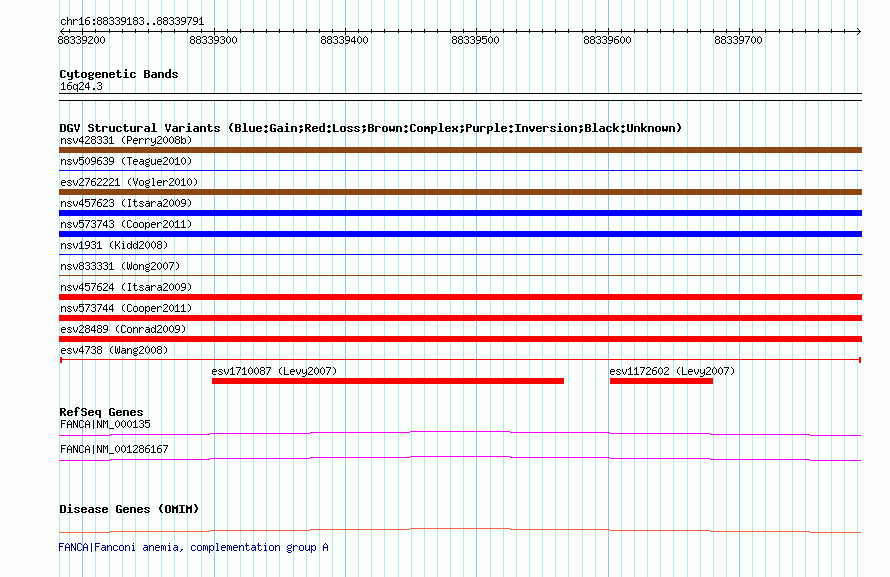Screen dimensions: 890x577
Task: Click ruler position 88339700
Action: (738, 40)
